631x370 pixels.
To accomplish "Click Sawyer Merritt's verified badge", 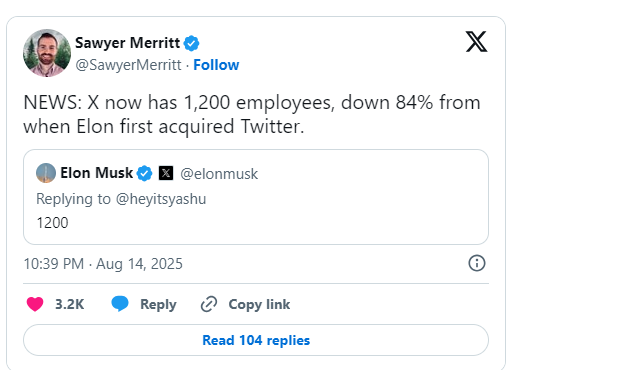I will [x=192, y=43].
